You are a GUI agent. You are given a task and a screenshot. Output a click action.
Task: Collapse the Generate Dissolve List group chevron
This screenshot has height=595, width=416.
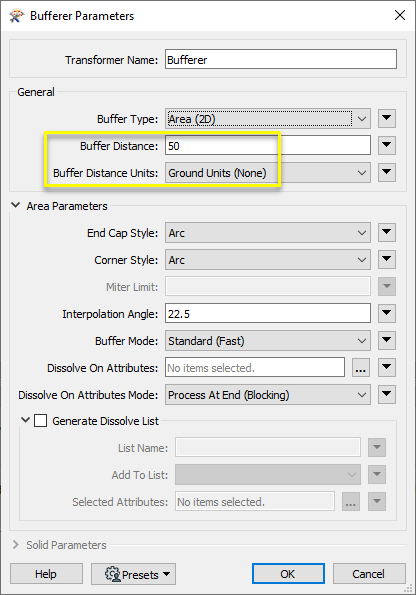tap(25, 420)
